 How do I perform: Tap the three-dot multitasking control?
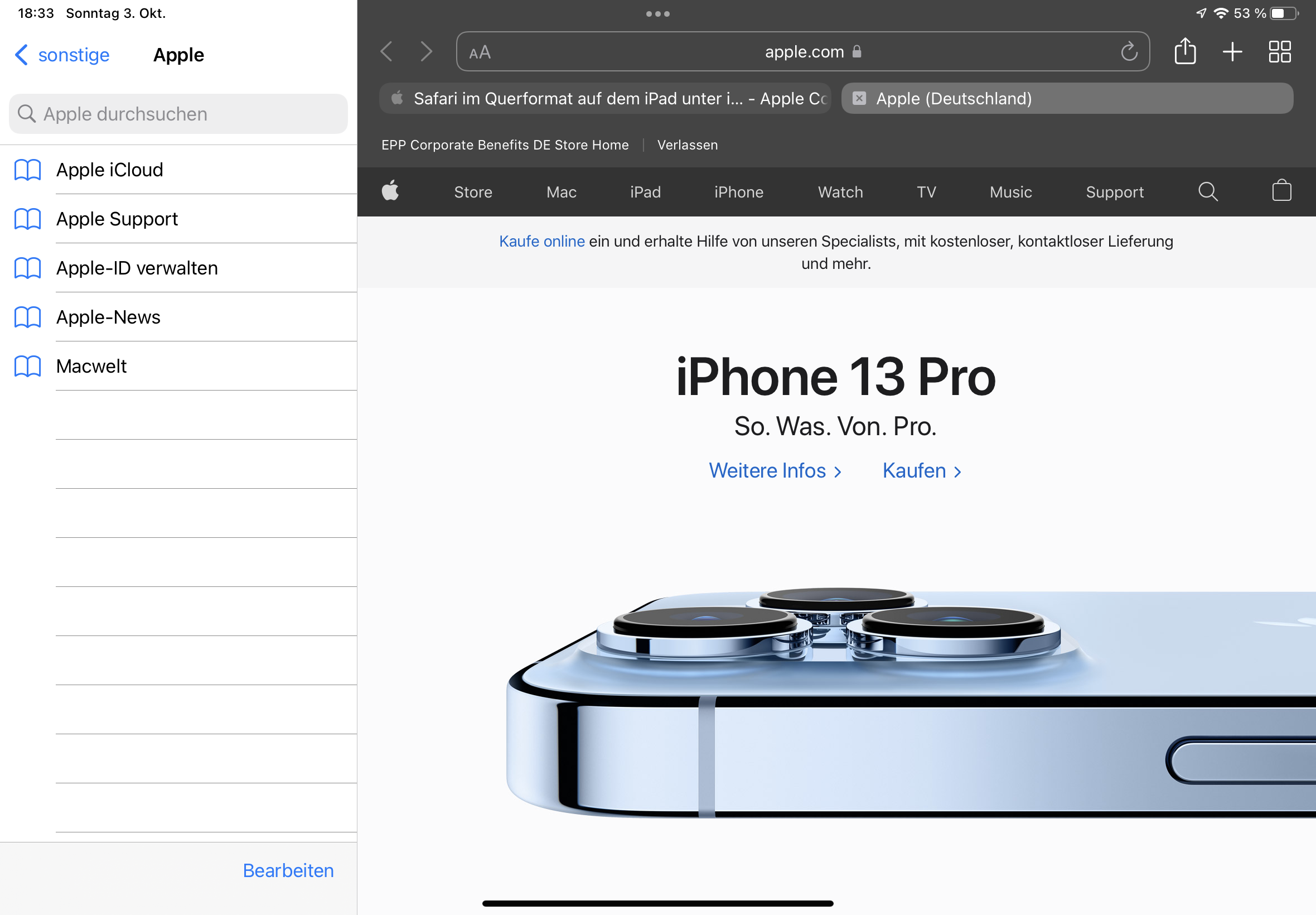(657, 14)
